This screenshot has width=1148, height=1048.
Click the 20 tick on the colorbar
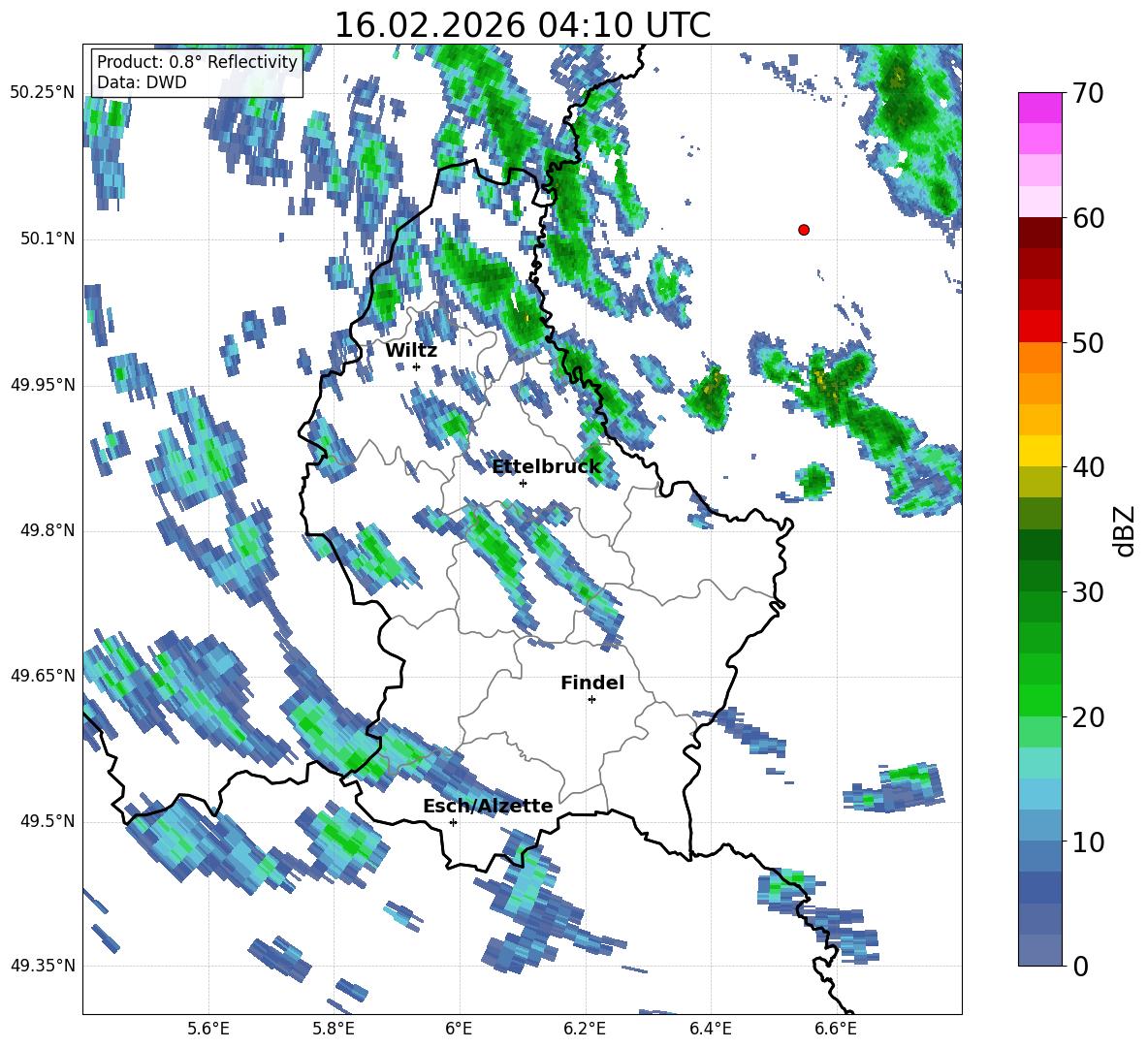coord(1089,717)
